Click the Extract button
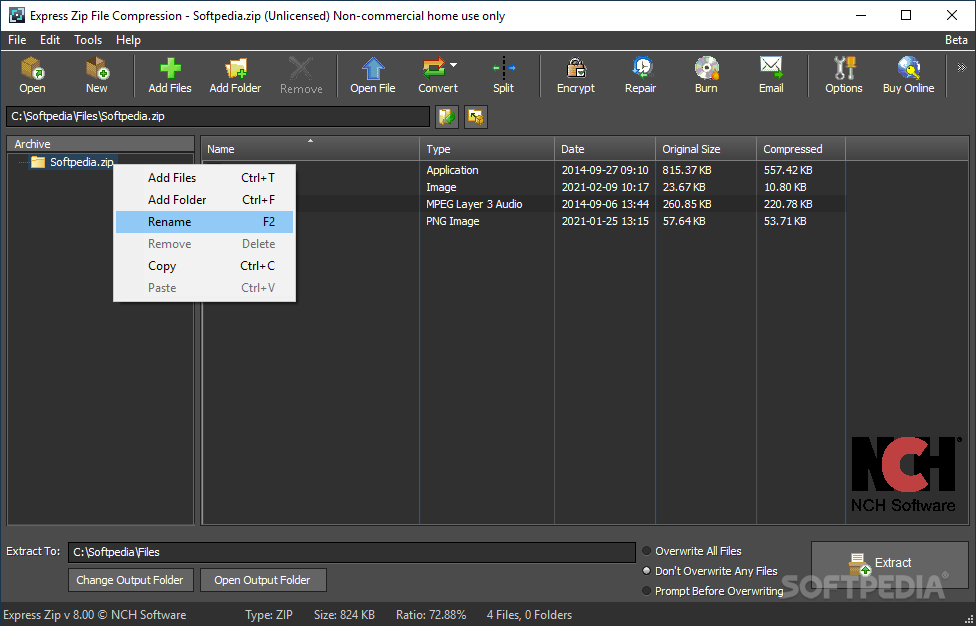976x626 pixels. pos(889,563)
